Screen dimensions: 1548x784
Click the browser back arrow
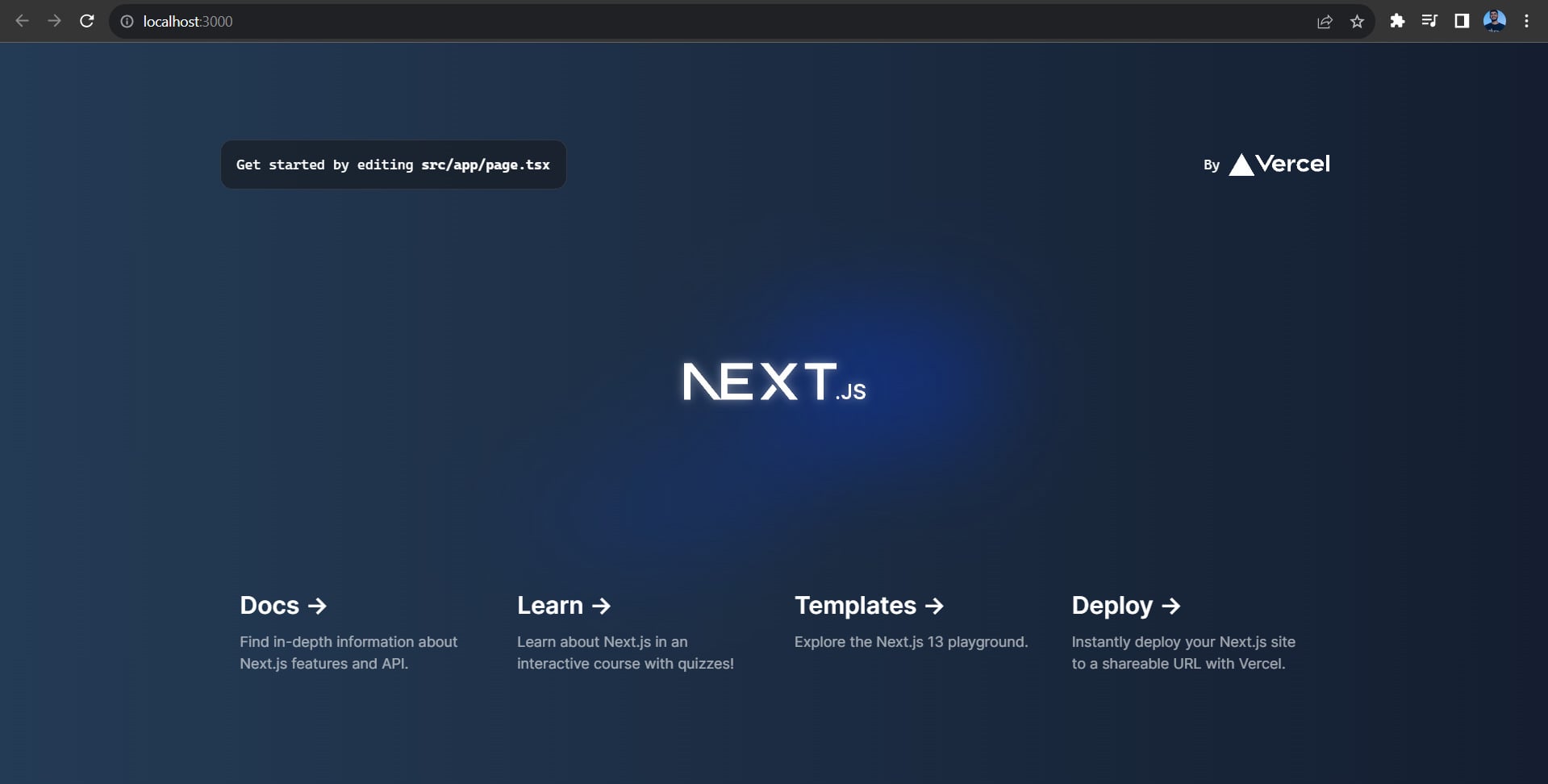pyautogui.click(x=23, y=21)
